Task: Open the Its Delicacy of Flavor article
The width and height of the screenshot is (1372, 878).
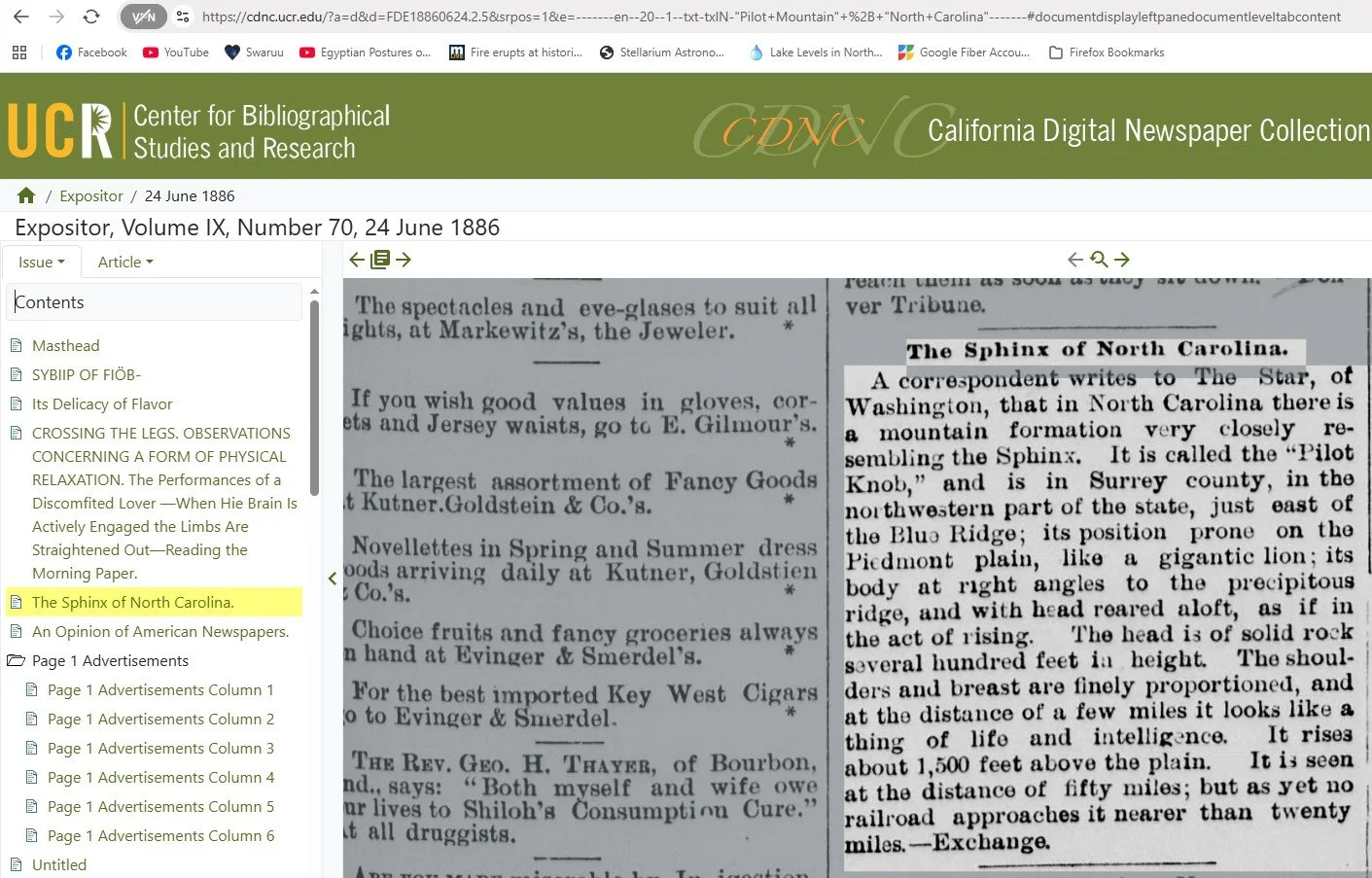Action: pos(102,404)
